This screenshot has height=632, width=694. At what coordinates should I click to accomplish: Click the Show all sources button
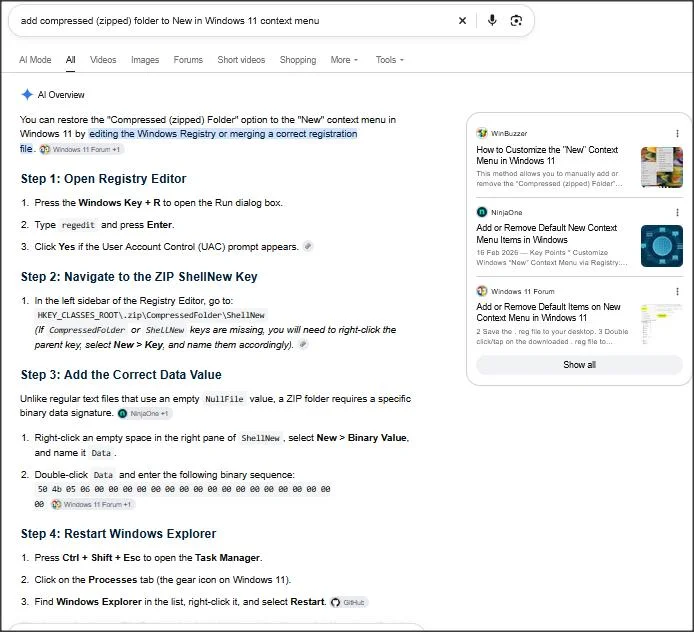(579, 365)
